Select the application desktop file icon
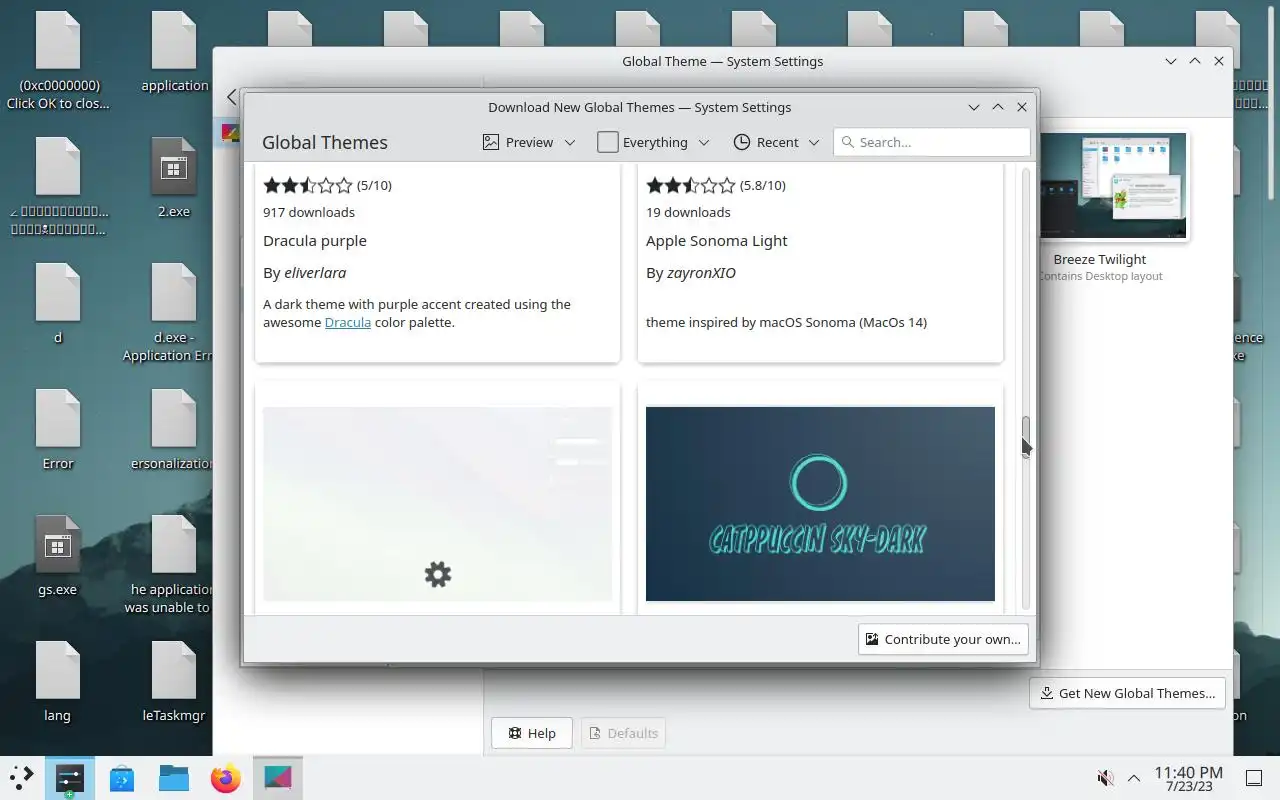This screenshot has width=1280, height=800. pyautogui.click(x=174, y=53)
